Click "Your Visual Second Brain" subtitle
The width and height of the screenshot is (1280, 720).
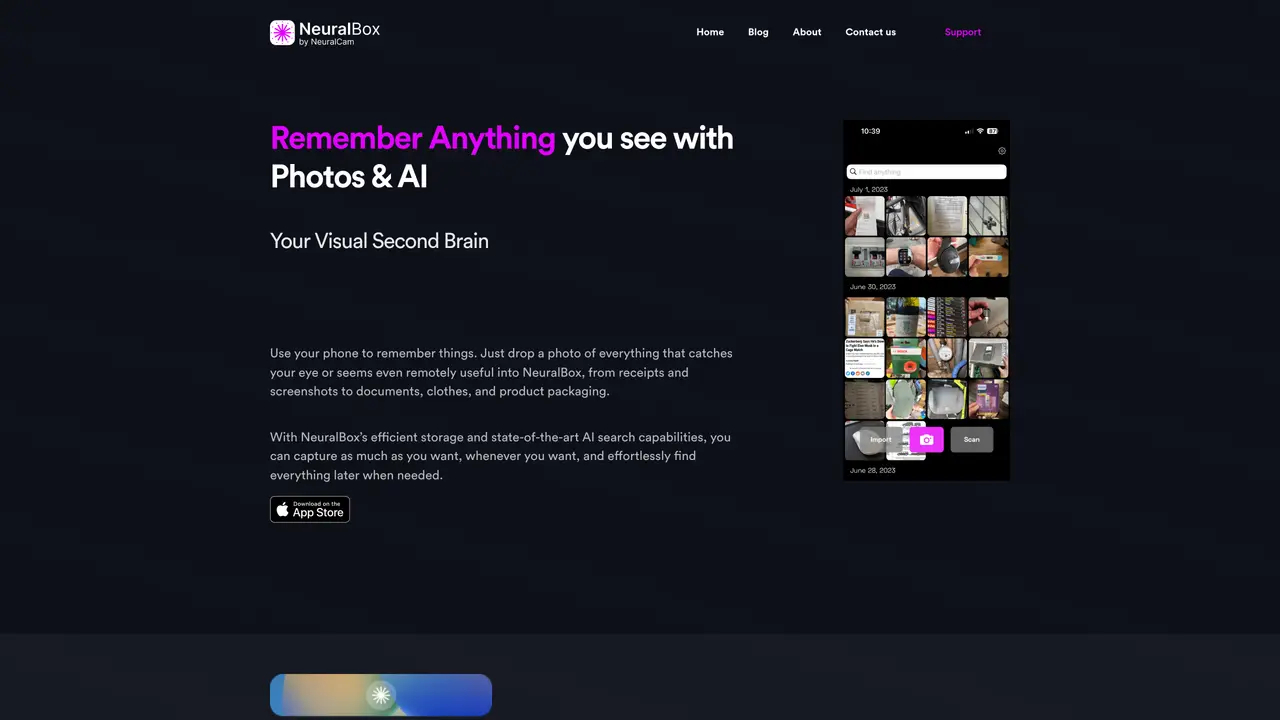(x=379, y=241)
